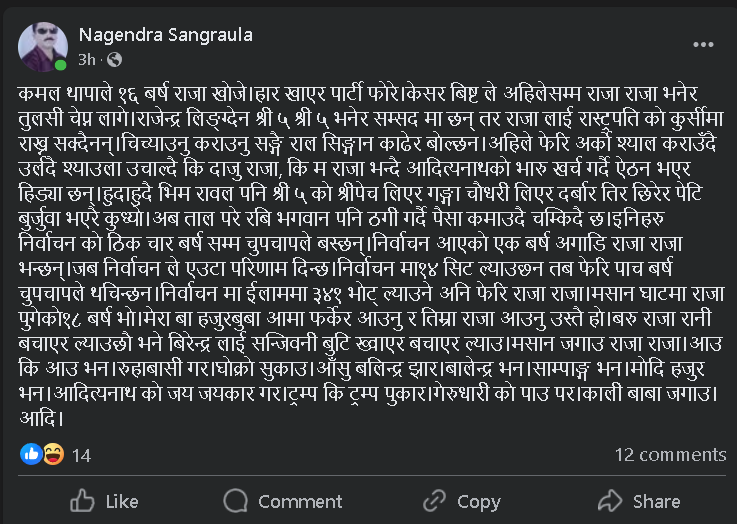Click the green online status dot
The height and width of the screenshot is (524, 737).
[61, 65]
